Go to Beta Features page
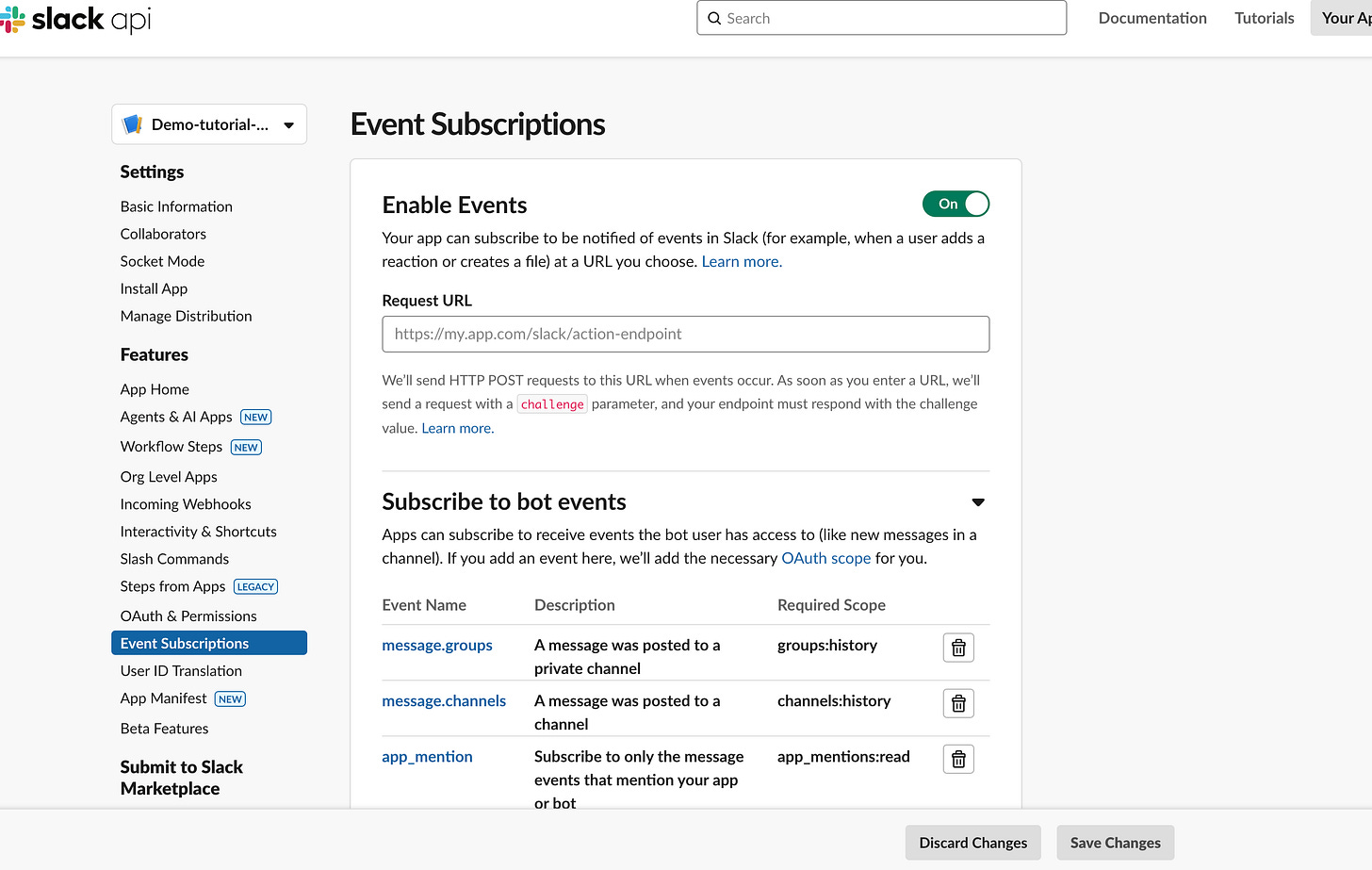The width and height of the screenshot is (1372, 870). pos(164,729)
